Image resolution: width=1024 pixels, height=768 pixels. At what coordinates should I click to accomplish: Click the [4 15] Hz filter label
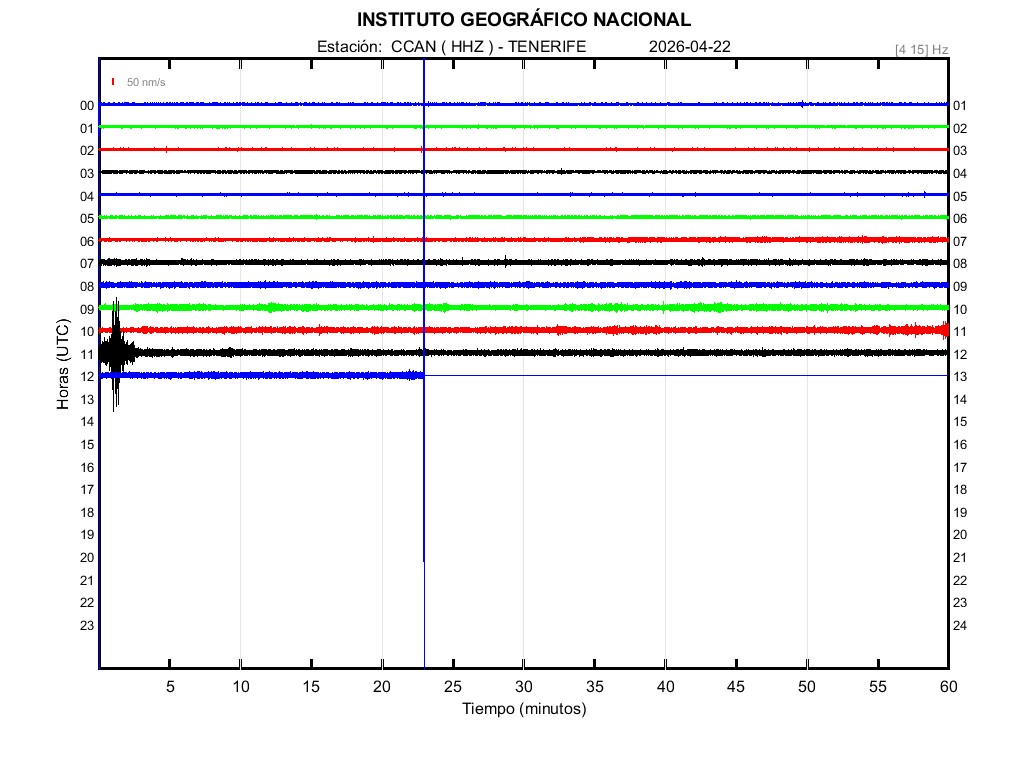click(921, 49)
